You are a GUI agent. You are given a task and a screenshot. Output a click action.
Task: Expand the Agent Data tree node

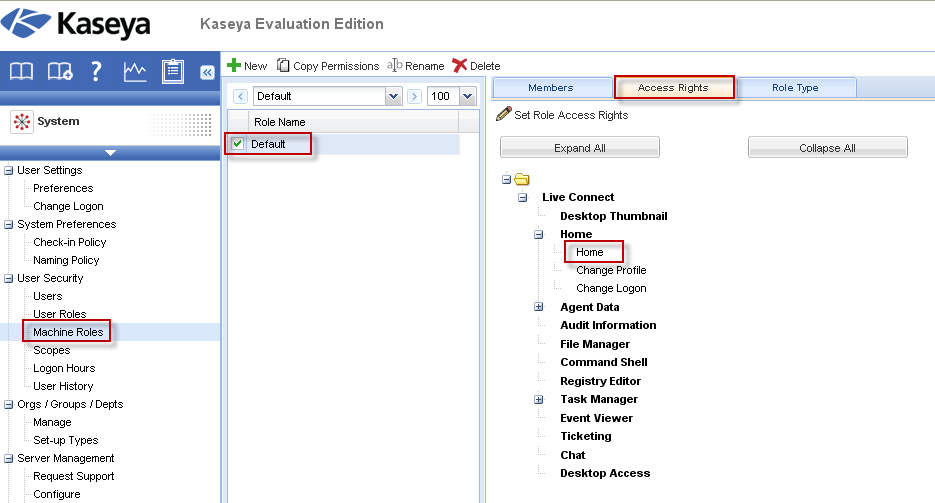(538, 307)
